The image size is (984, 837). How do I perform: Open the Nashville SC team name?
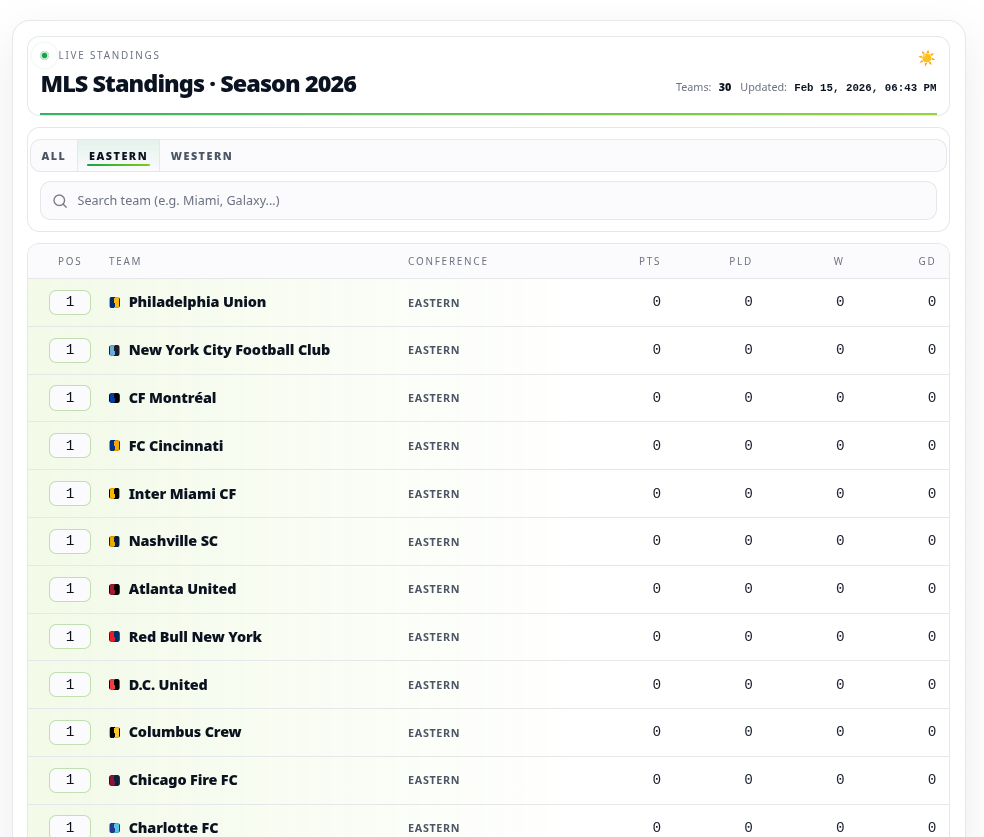click(173, 541)
